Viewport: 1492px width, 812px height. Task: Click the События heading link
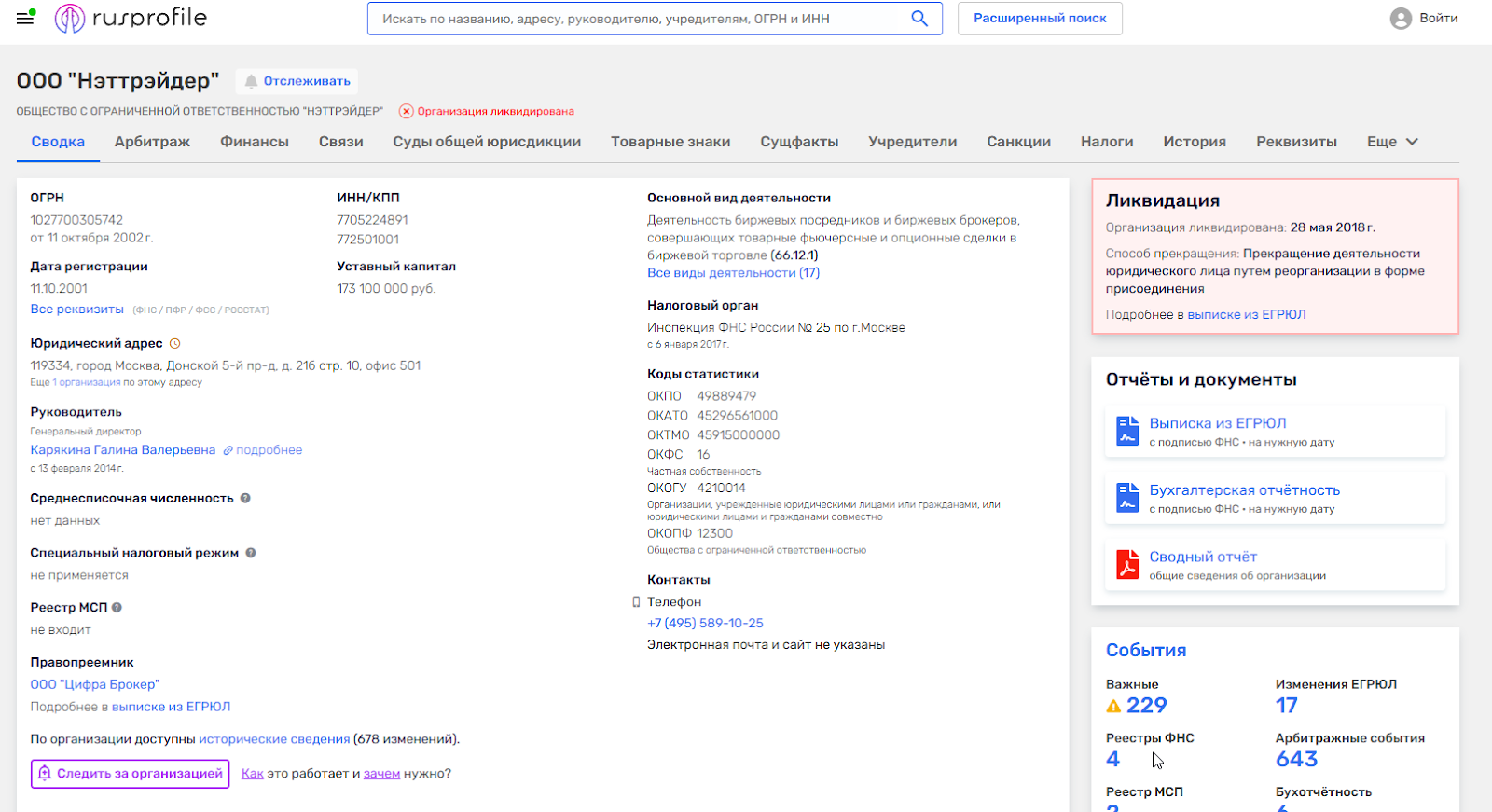click(1146, 651)
